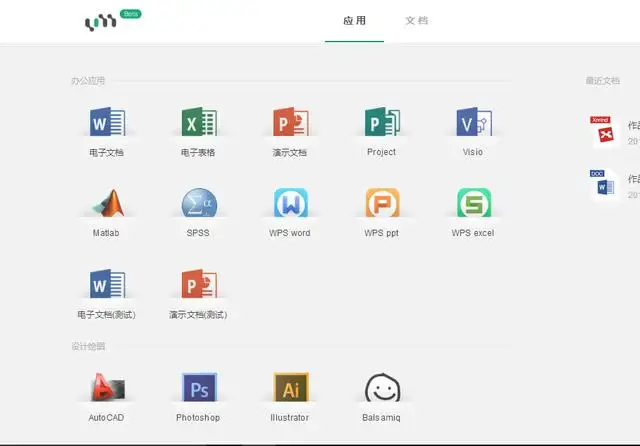Click the logo with Beta badge

tap(113, 20)
